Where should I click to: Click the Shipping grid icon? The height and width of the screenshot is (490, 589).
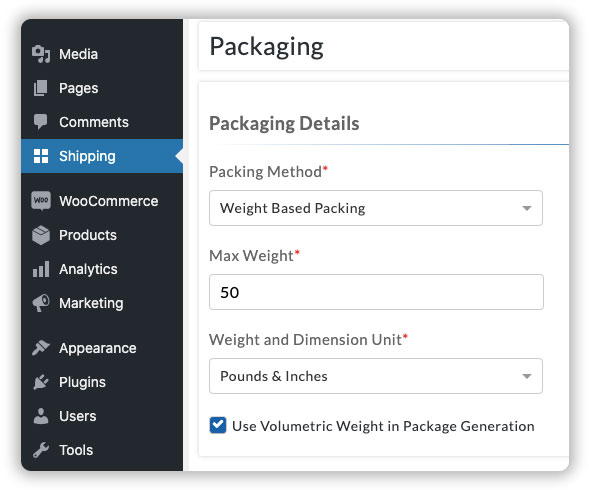click(41, 156)
